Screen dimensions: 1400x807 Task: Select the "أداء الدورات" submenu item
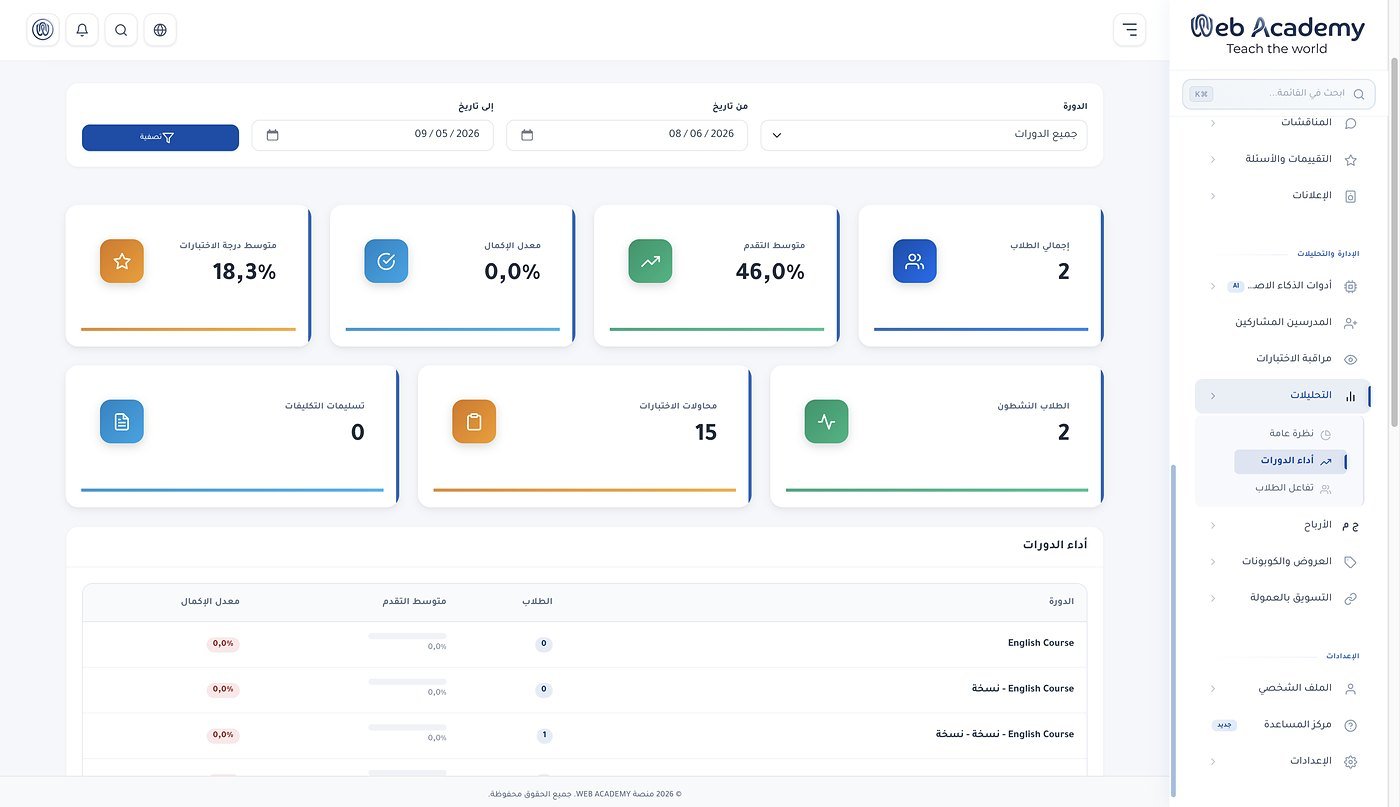coord(1290,461)
